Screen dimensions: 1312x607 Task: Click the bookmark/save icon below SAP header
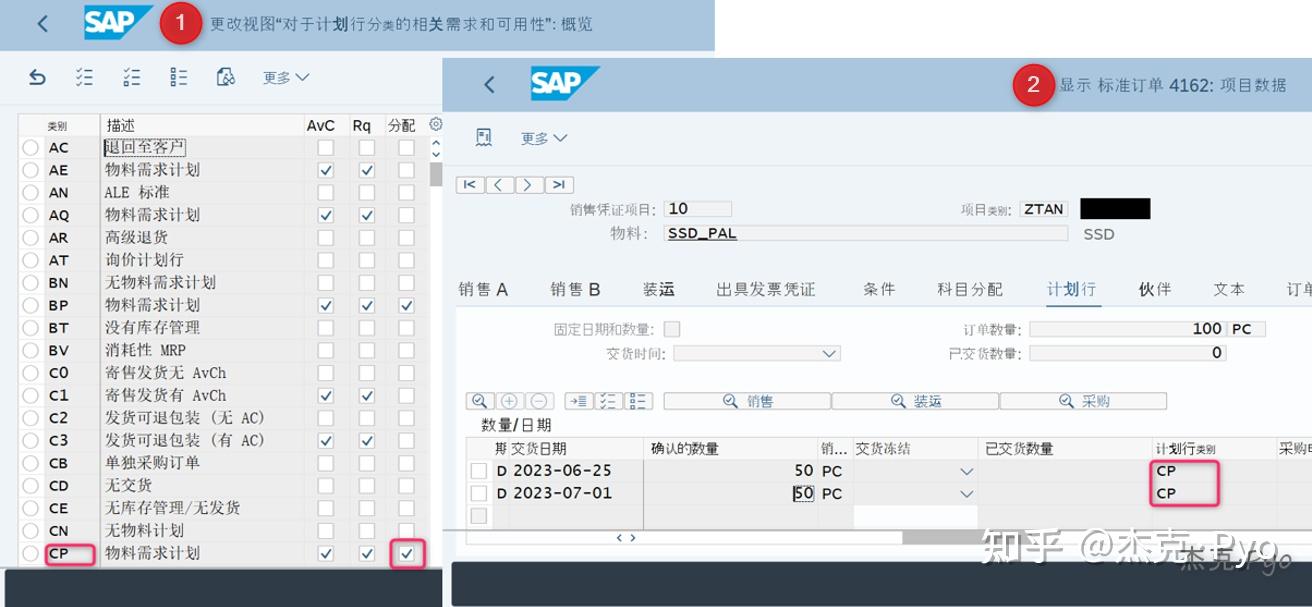pyautogui.click(x=484, y=137)
